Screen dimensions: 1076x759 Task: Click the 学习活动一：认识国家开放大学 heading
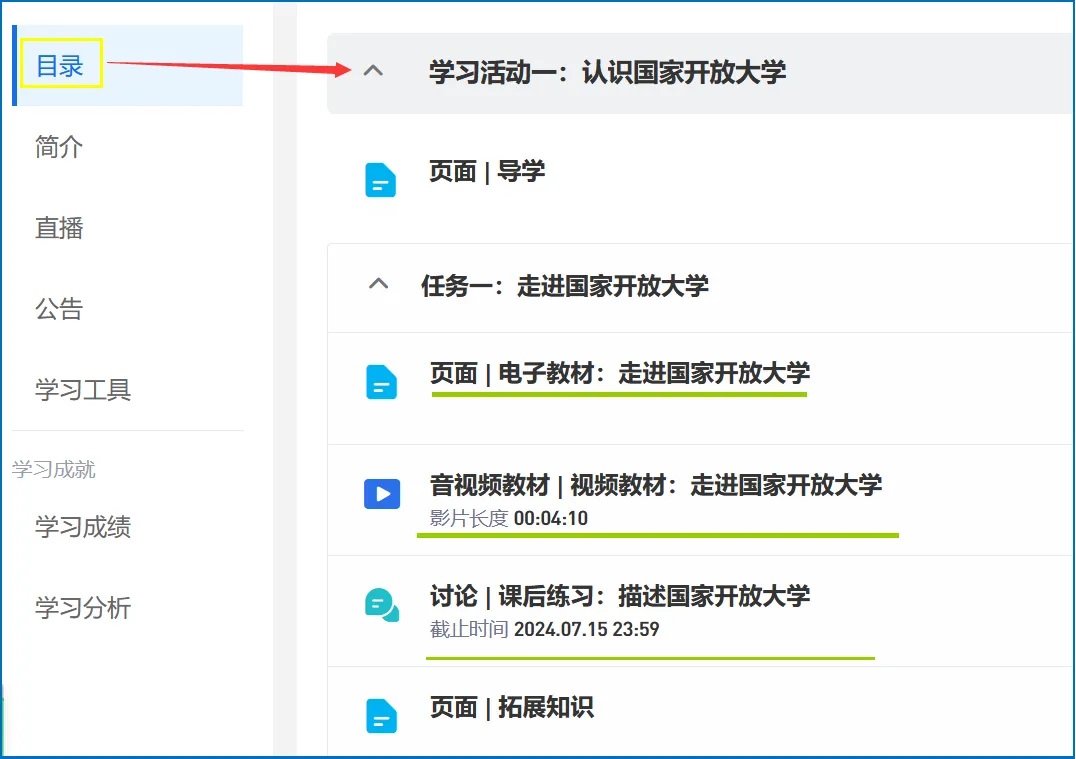click(x=607, y=72)
